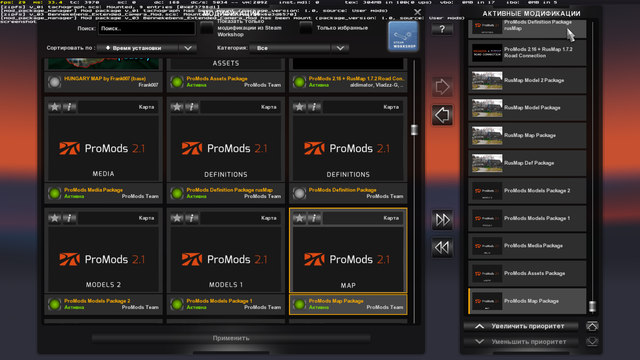
Task: Toggle HUNGARY MAP by Frank007 activation circle
Action: 54,82
